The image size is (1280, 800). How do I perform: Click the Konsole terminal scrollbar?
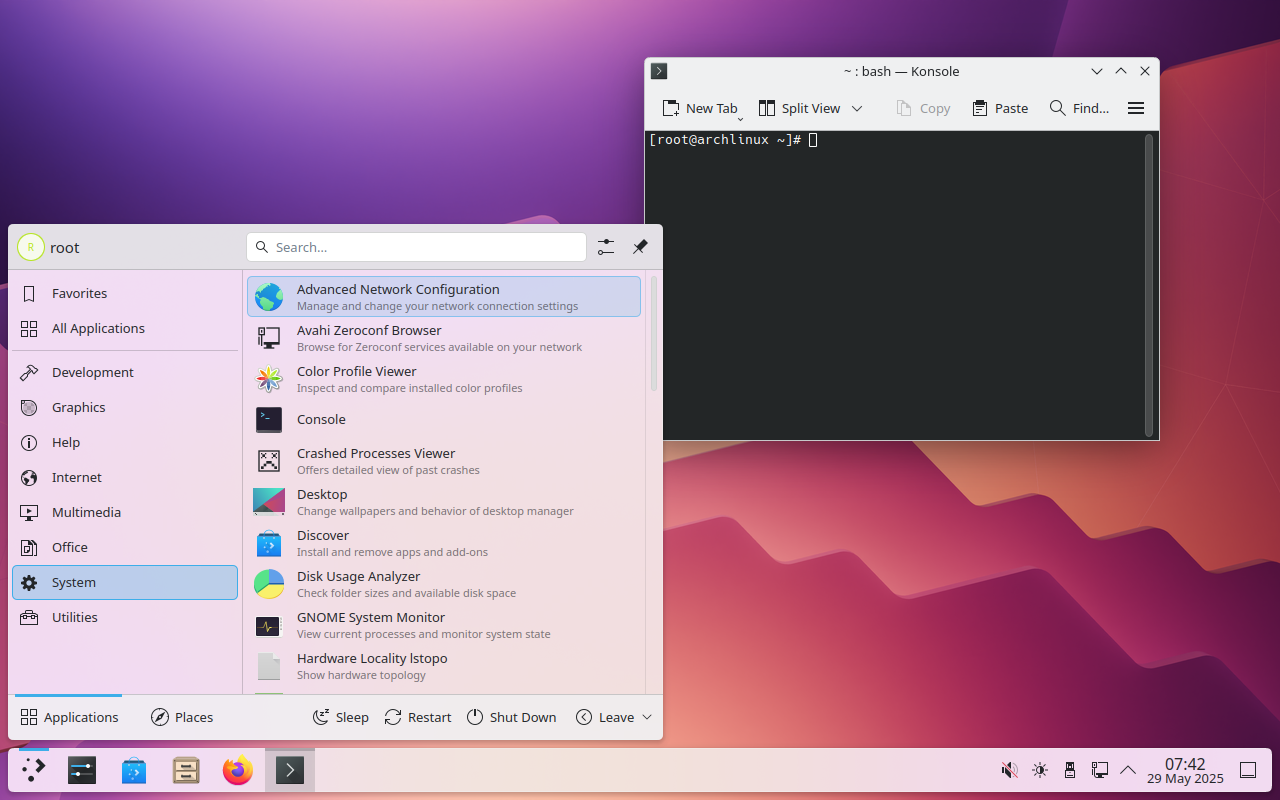[x=1149, y=285]
